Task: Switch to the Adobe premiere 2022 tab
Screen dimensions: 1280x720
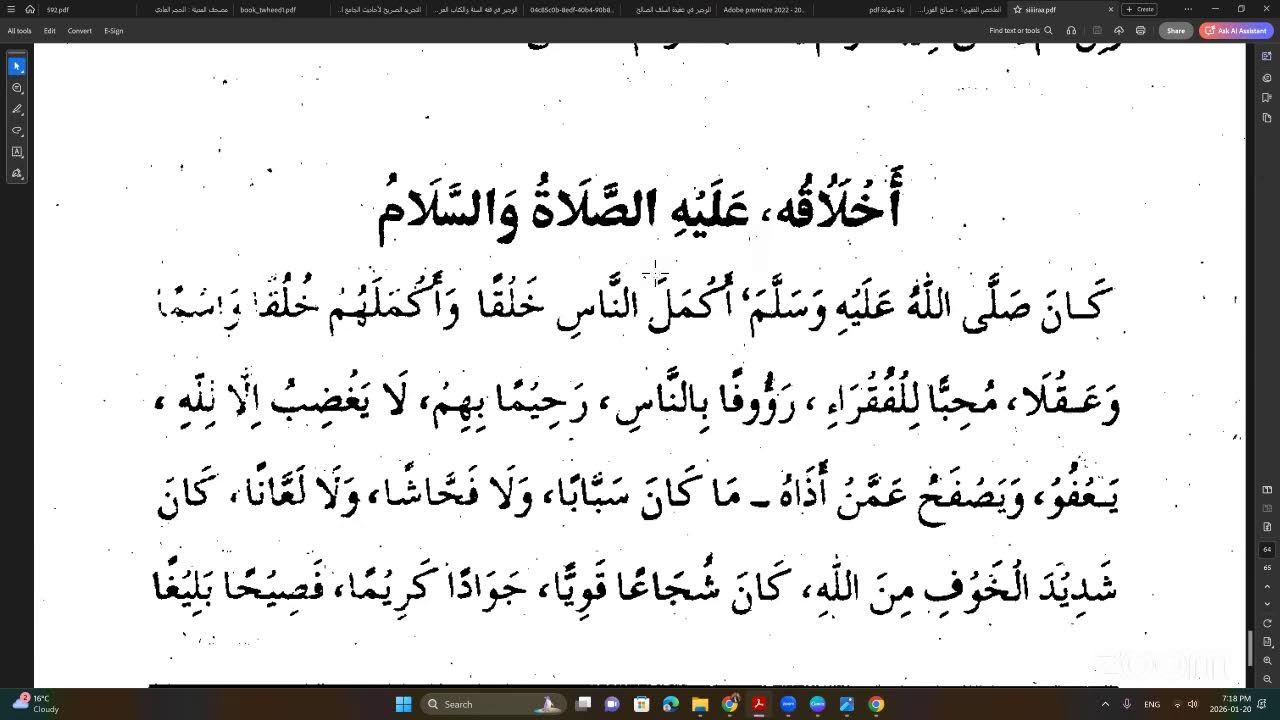Action: point(764,9)
